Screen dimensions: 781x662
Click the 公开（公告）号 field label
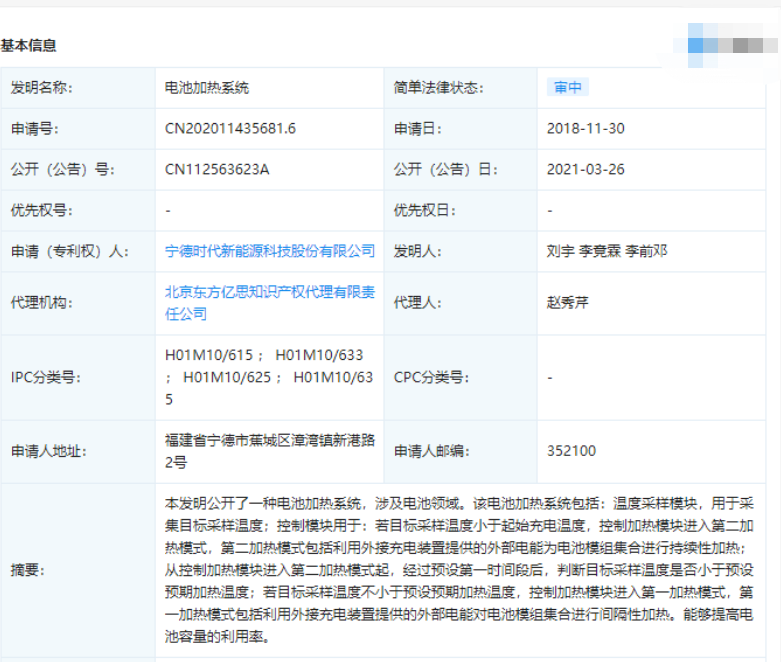coord(63,169)
